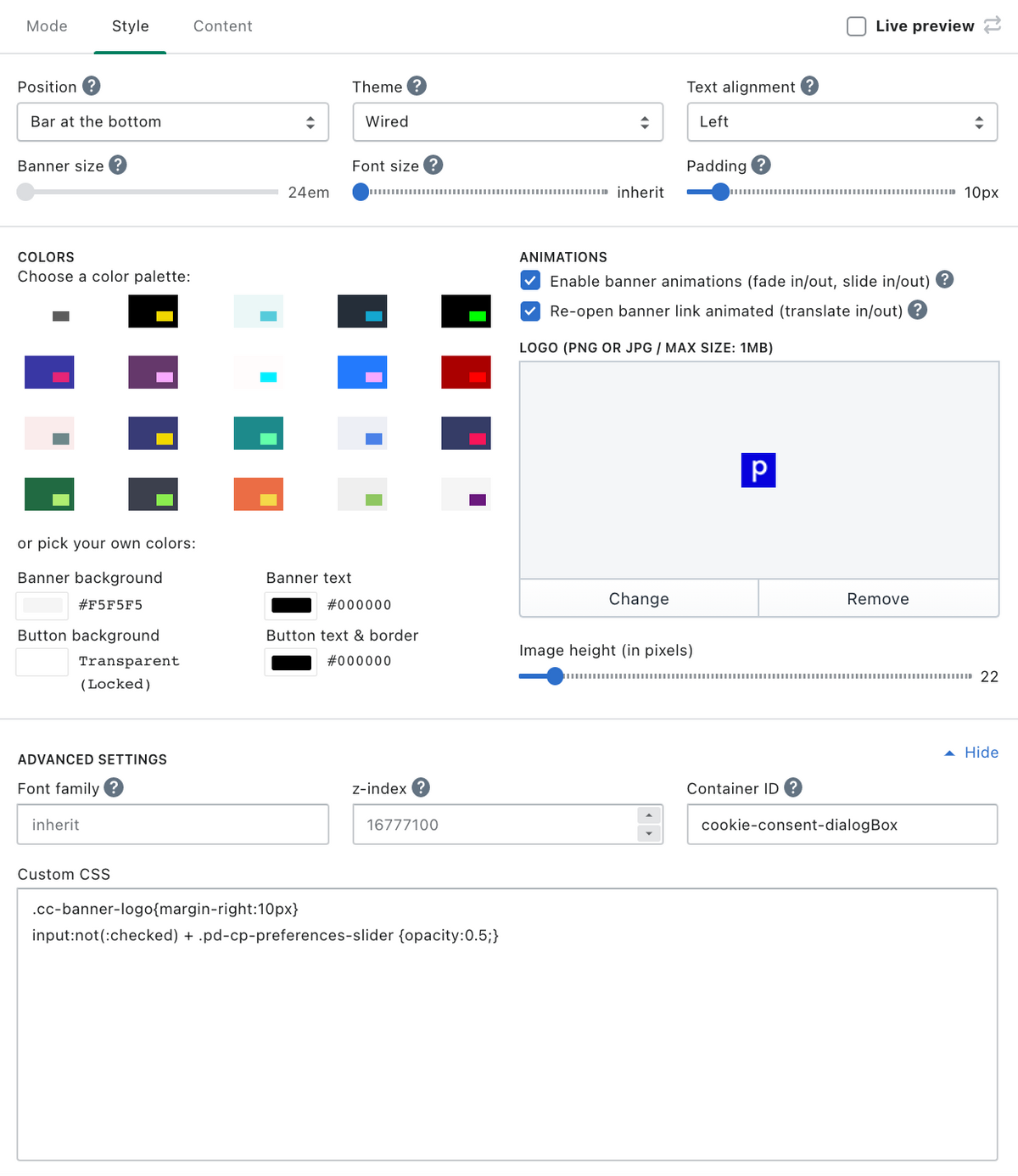Switch to the Content tab
The height and width of the screenshot is (1176, 1018).
(x=222, y=26)
